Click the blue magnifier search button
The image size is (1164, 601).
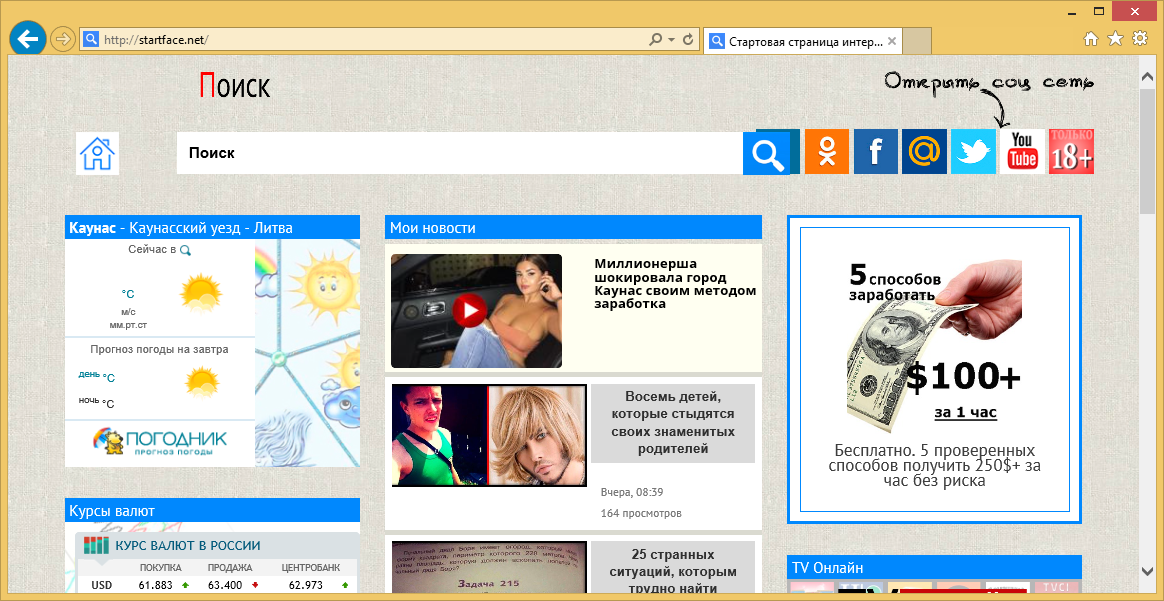pos(767,154)
